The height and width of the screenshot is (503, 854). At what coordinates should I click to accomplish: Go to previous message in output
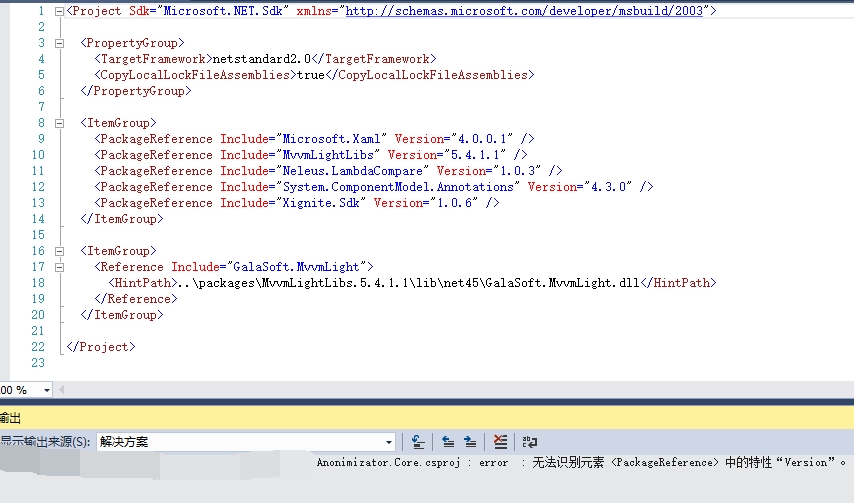click(448, 442)
